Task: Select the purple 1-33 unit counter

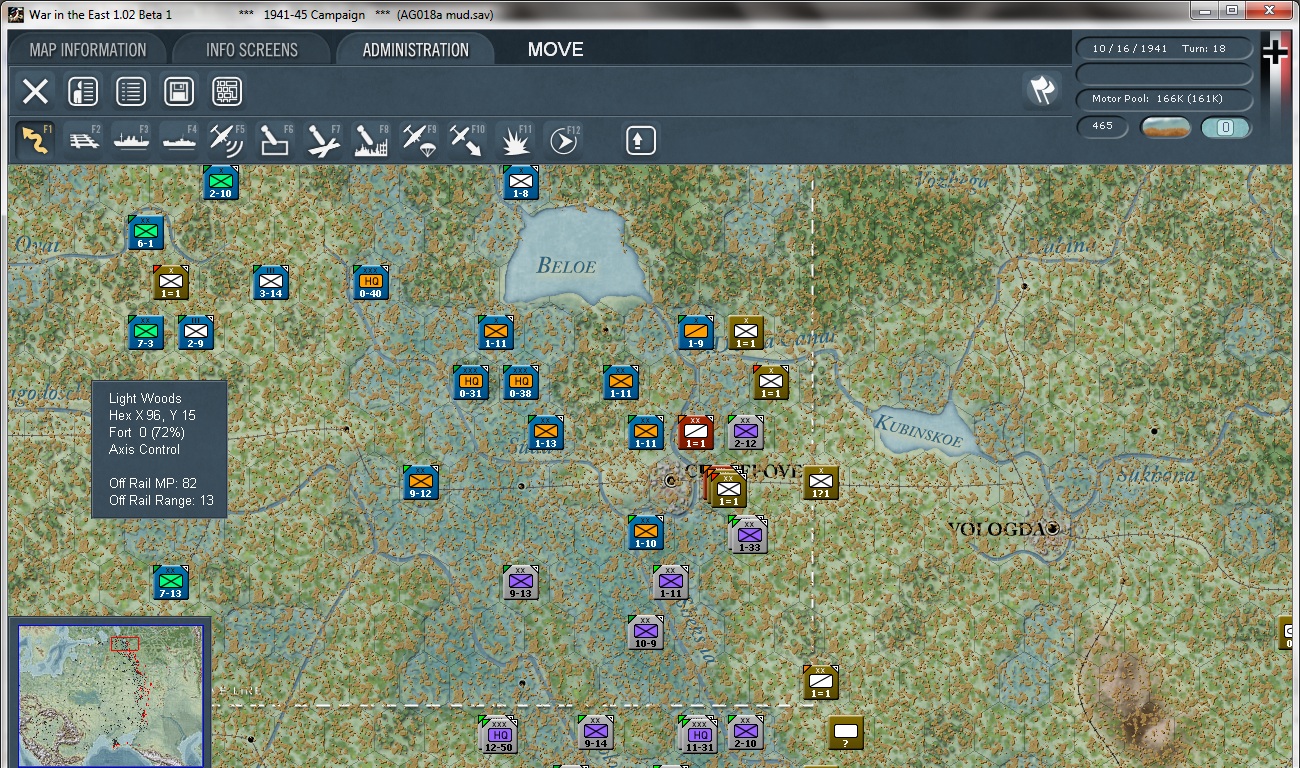Action: point(749,535)
